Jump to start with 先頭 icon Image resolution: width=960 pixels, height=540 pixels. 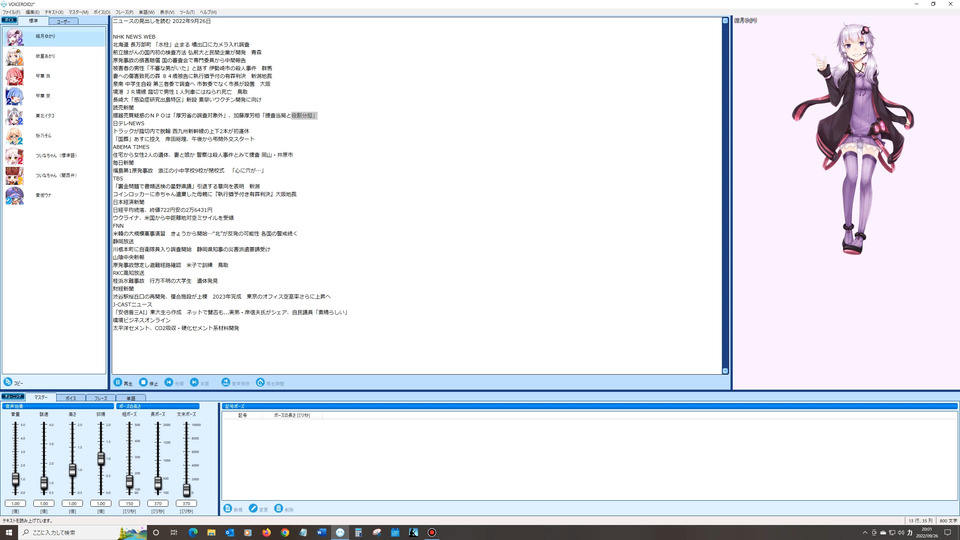coord(169,382)
